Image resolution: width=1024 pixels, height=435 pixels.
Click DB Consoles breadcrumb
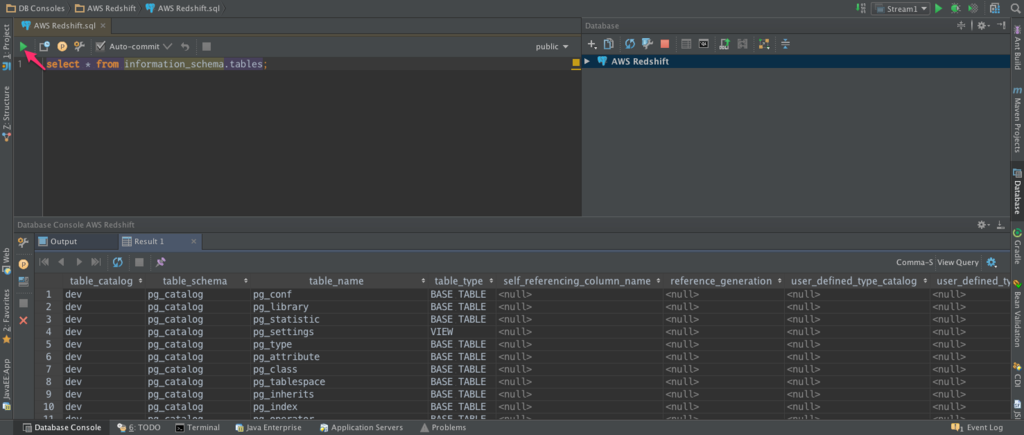35,8
